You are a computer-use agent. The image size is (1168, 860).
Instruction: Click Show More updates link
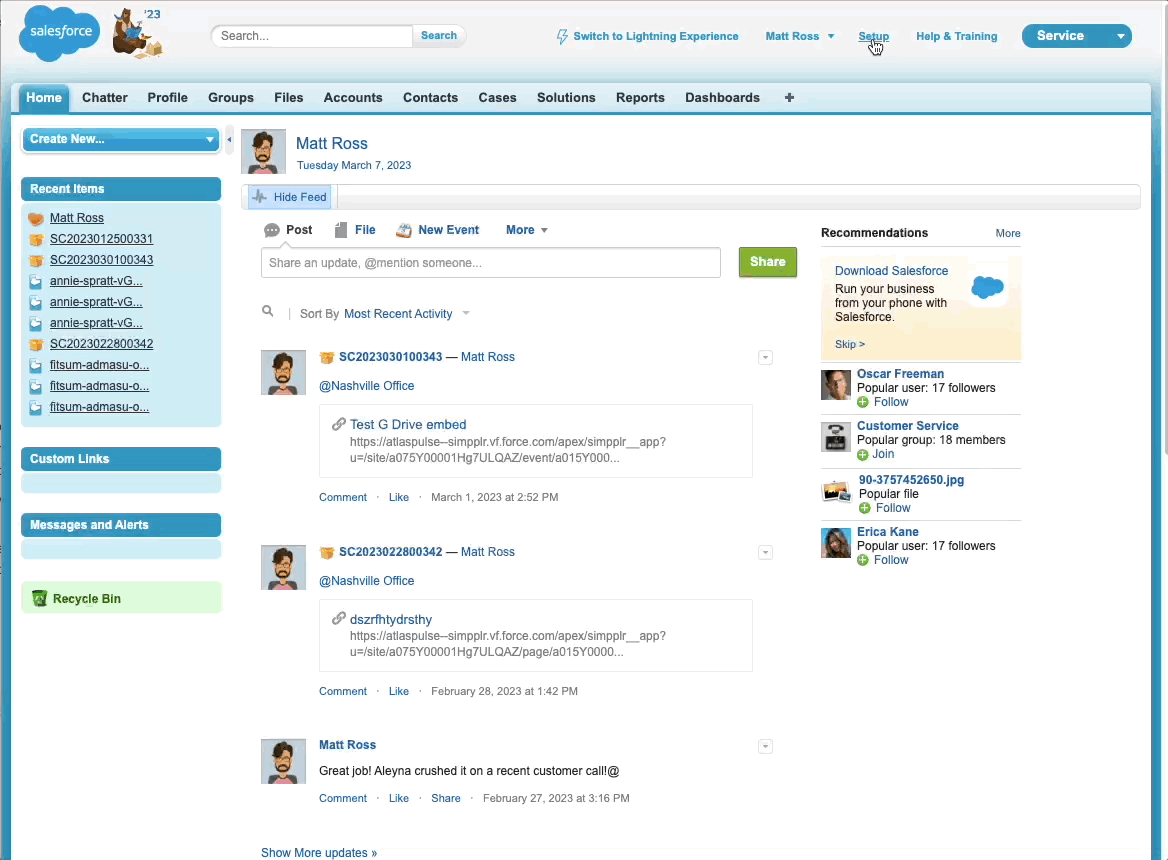319,853
